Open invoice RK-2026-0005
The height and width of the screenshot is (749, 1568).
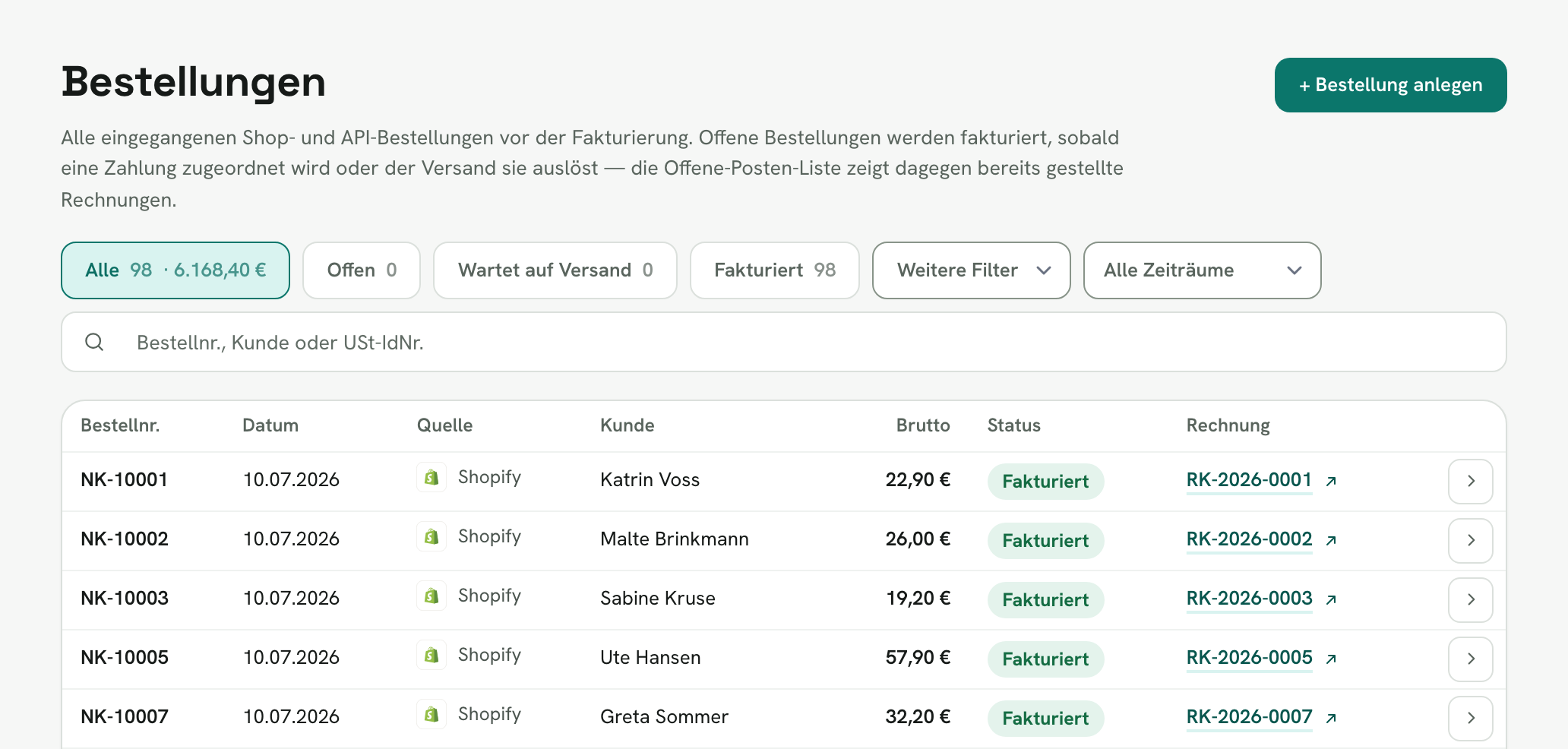(x=1250, y=658)
